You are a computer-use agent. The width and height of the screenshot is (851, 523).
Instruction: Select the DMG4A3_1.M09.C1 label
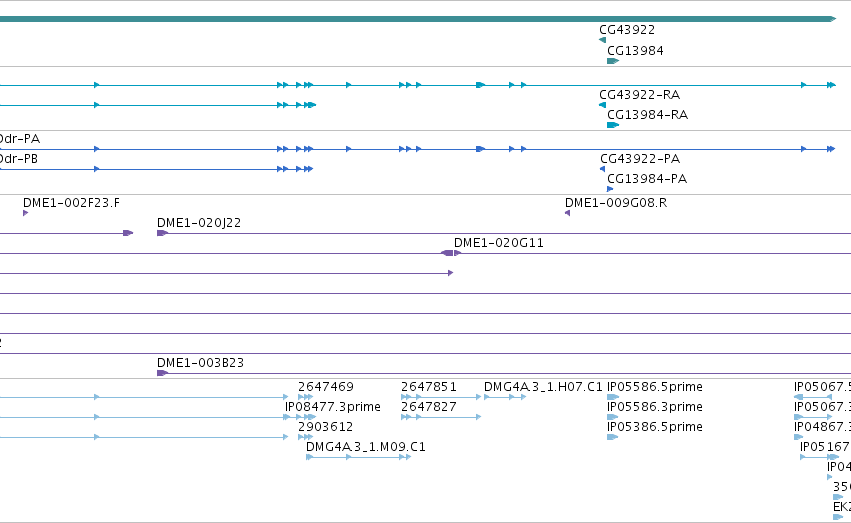click(x=366, y=447)
